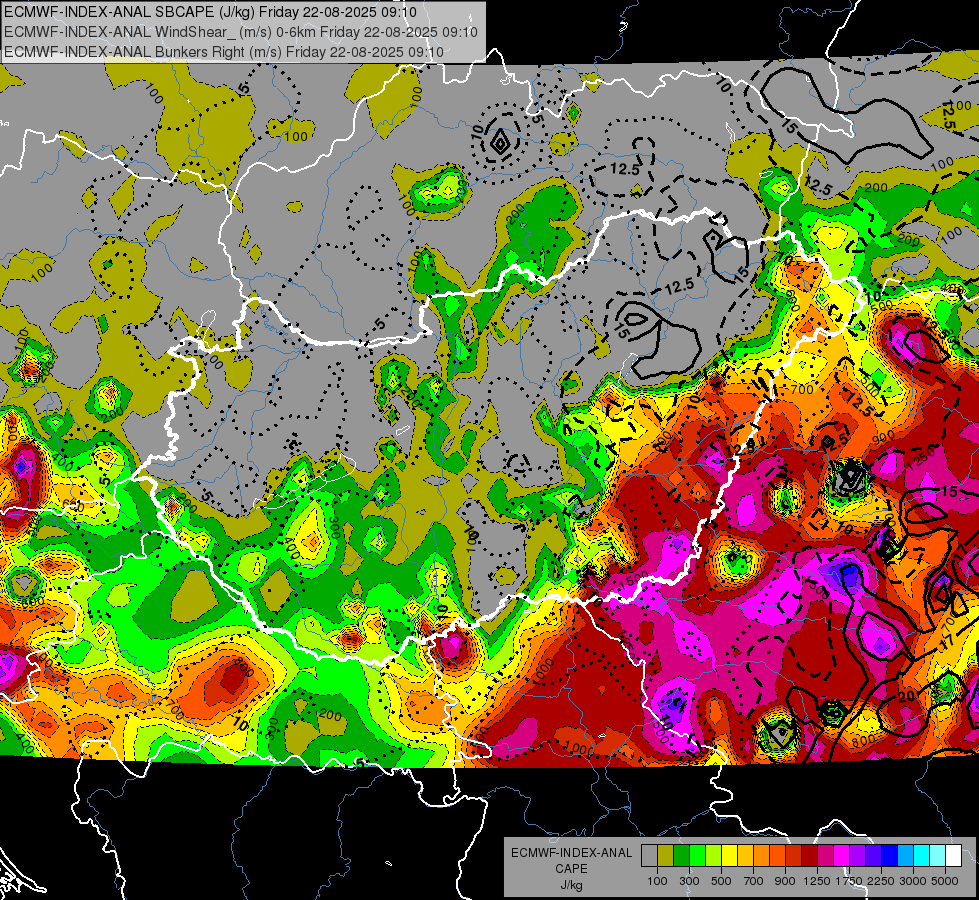Click the 100 label under the legend

pyautogui.click(x=657, y=881)
